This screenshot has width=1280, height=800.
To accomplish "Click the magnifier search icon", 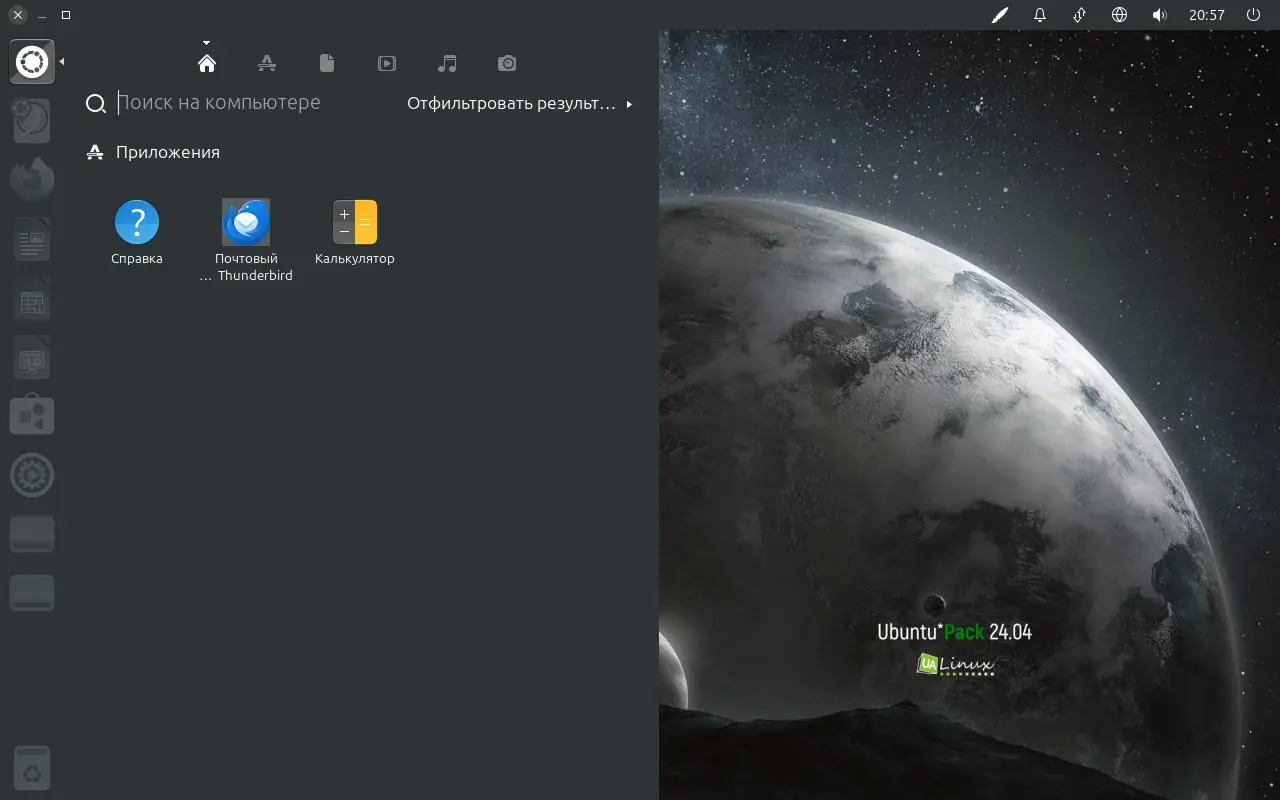I will click(96, 104).
